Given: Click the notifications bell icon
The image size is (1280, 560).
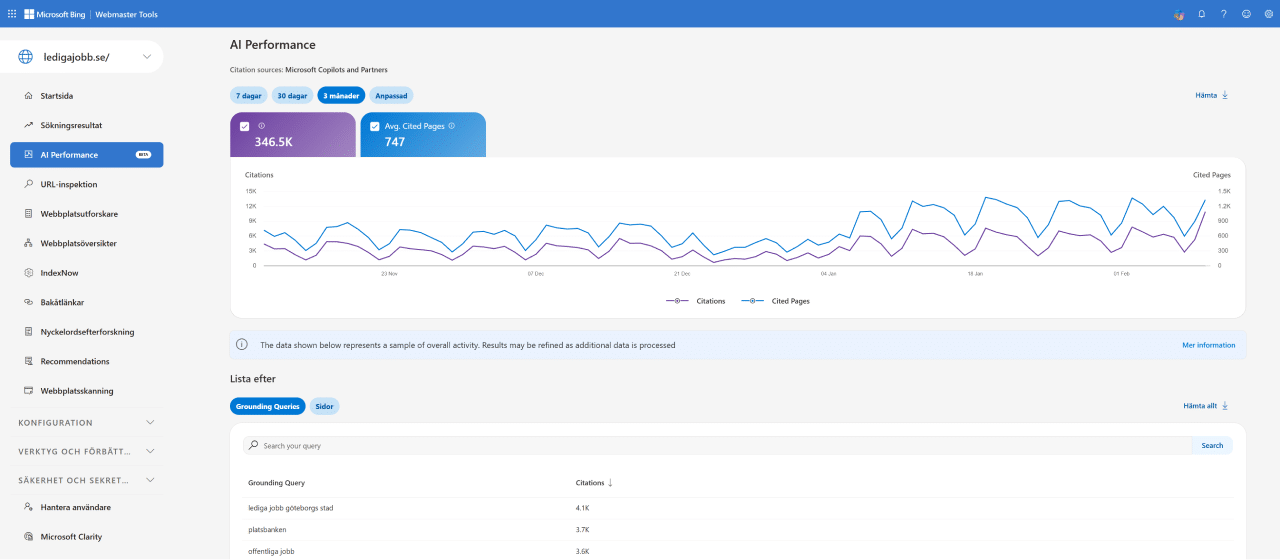Looking at the screenshot, I should click(1201, 14).
